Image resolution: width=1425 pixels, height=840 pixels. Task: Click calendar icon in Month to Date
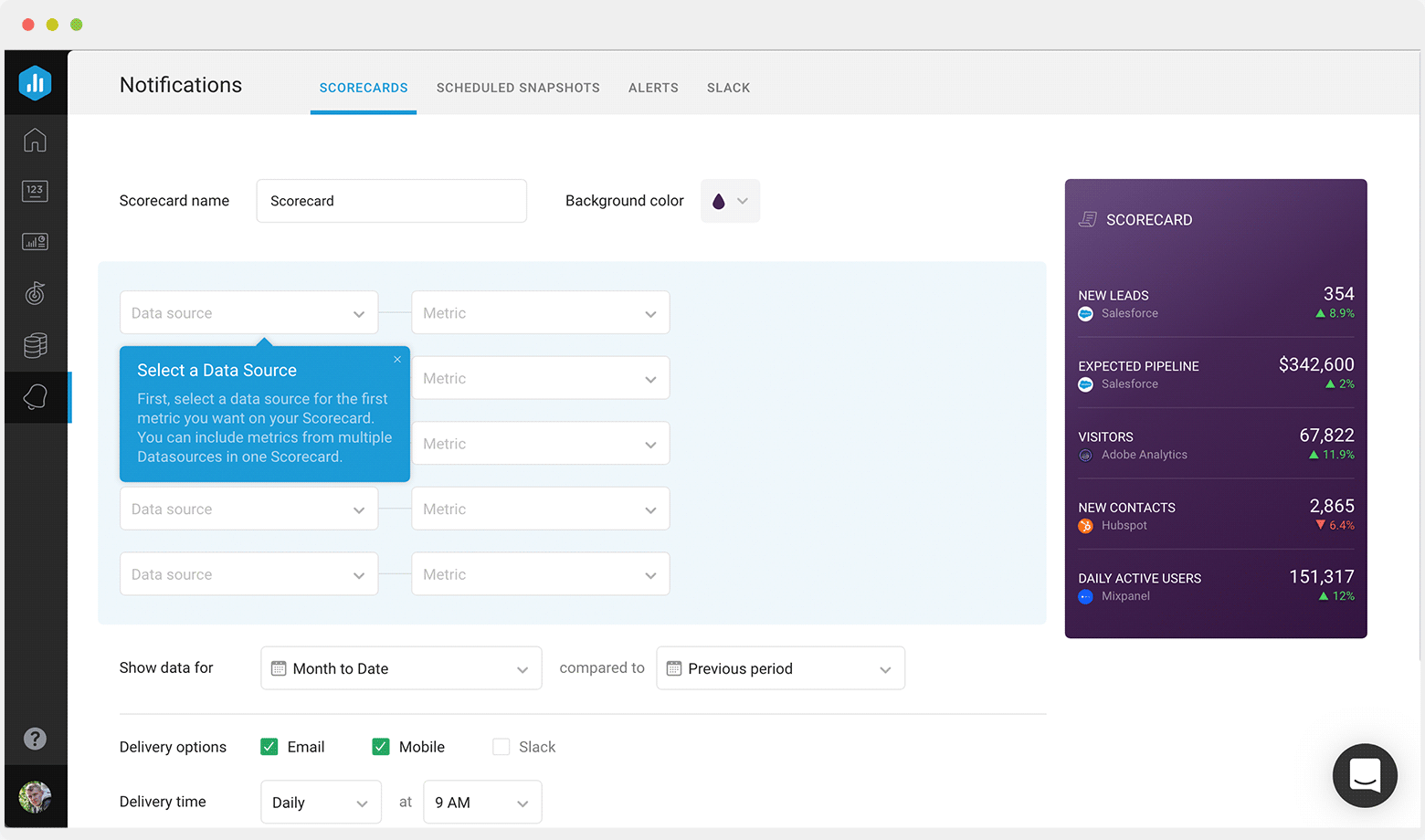click(x=279, y=668)
